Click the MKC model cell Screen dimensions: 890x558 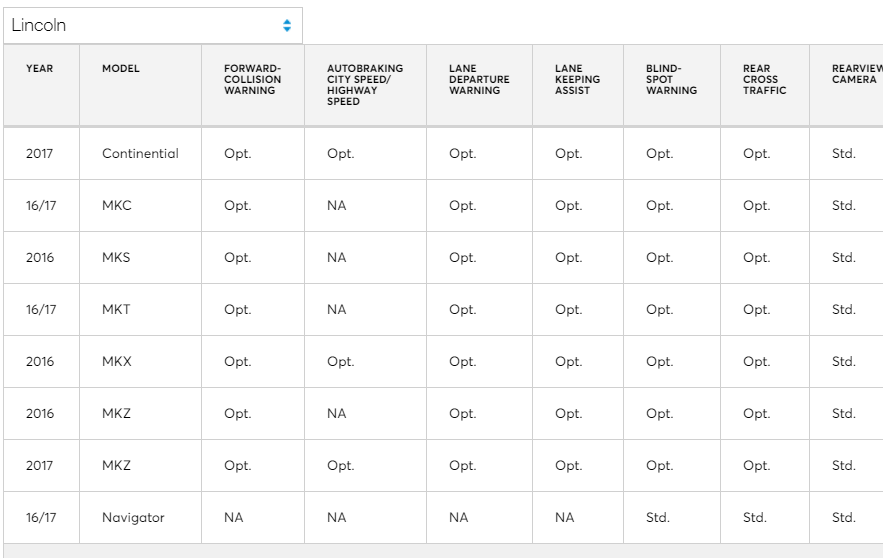point(140,205)
